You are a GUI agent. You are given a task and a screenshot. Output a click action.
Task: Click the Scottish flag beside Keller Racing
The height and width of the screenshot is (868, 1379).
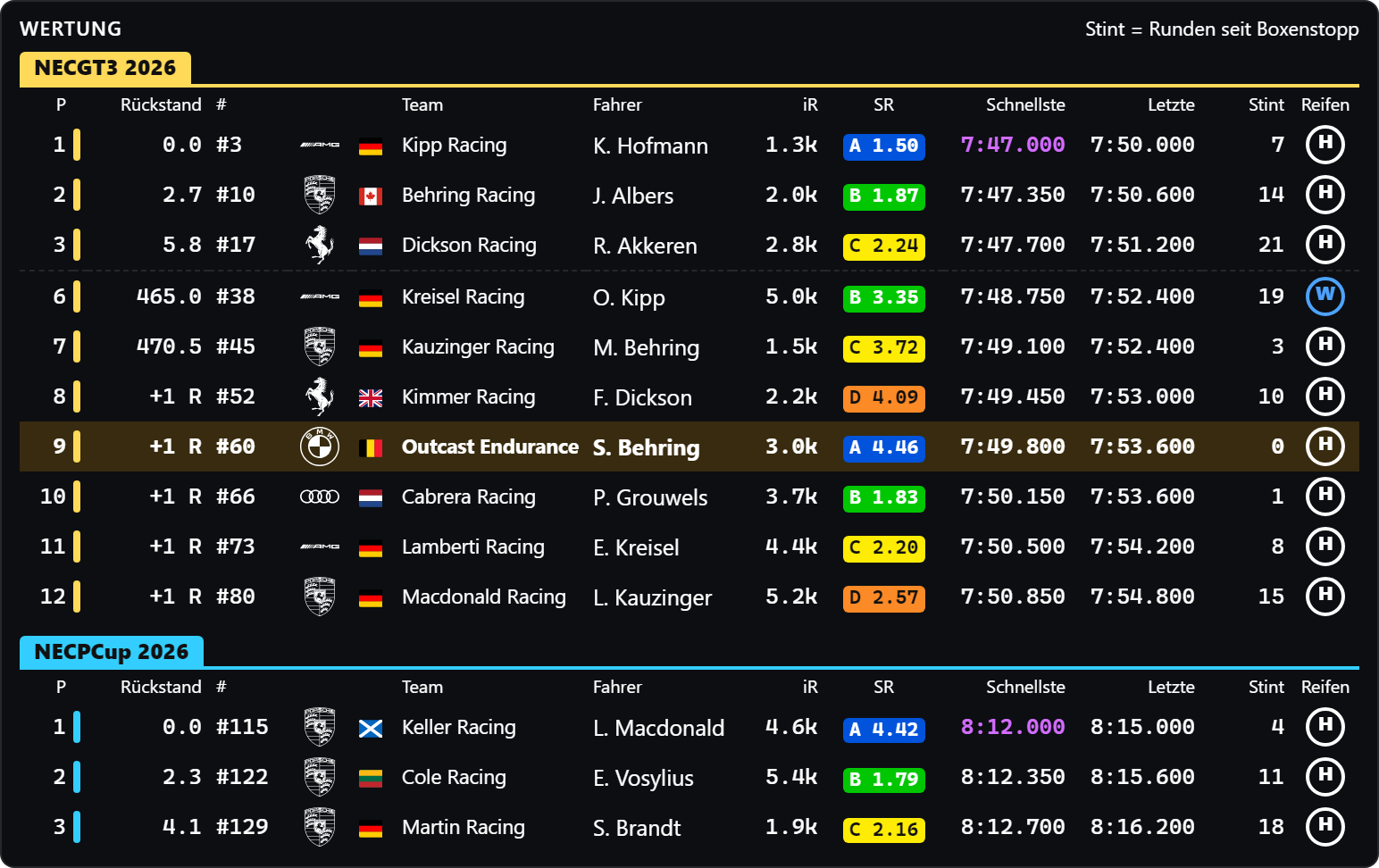tap(371, 728)
